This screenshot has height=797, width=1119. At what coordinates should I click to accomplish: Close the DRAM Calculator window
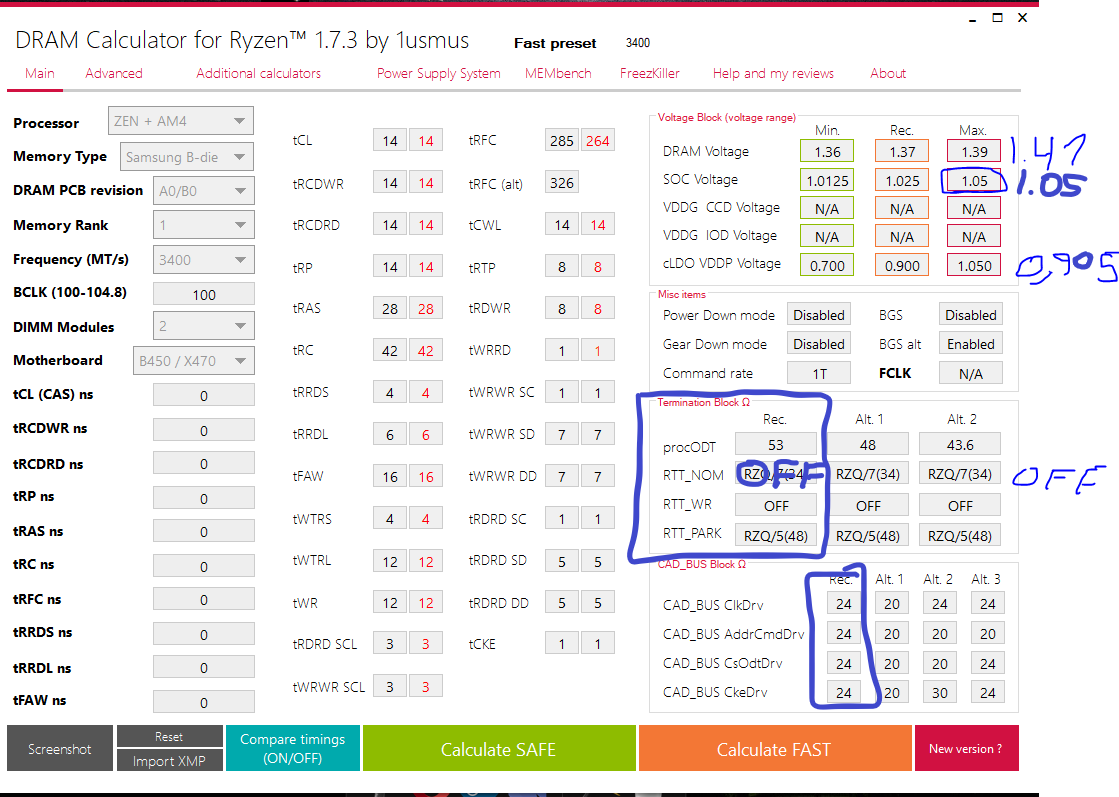(x=1023, y=18)
